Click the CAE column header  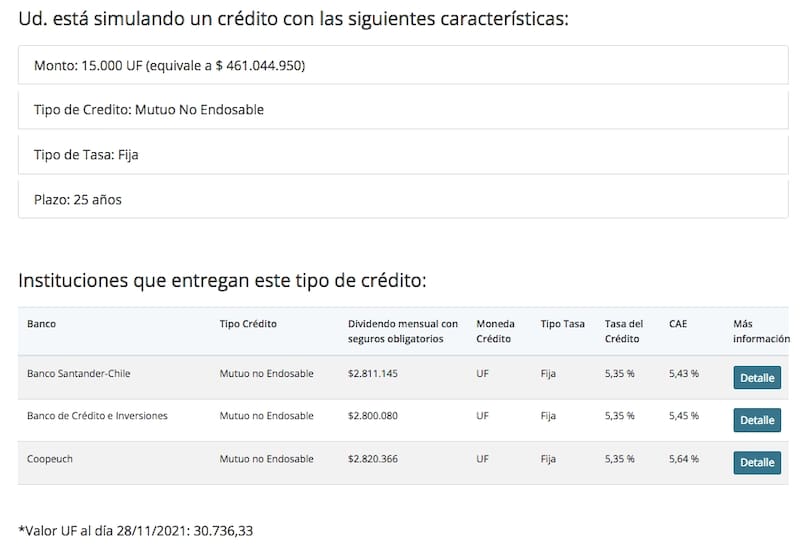point(678,324)
